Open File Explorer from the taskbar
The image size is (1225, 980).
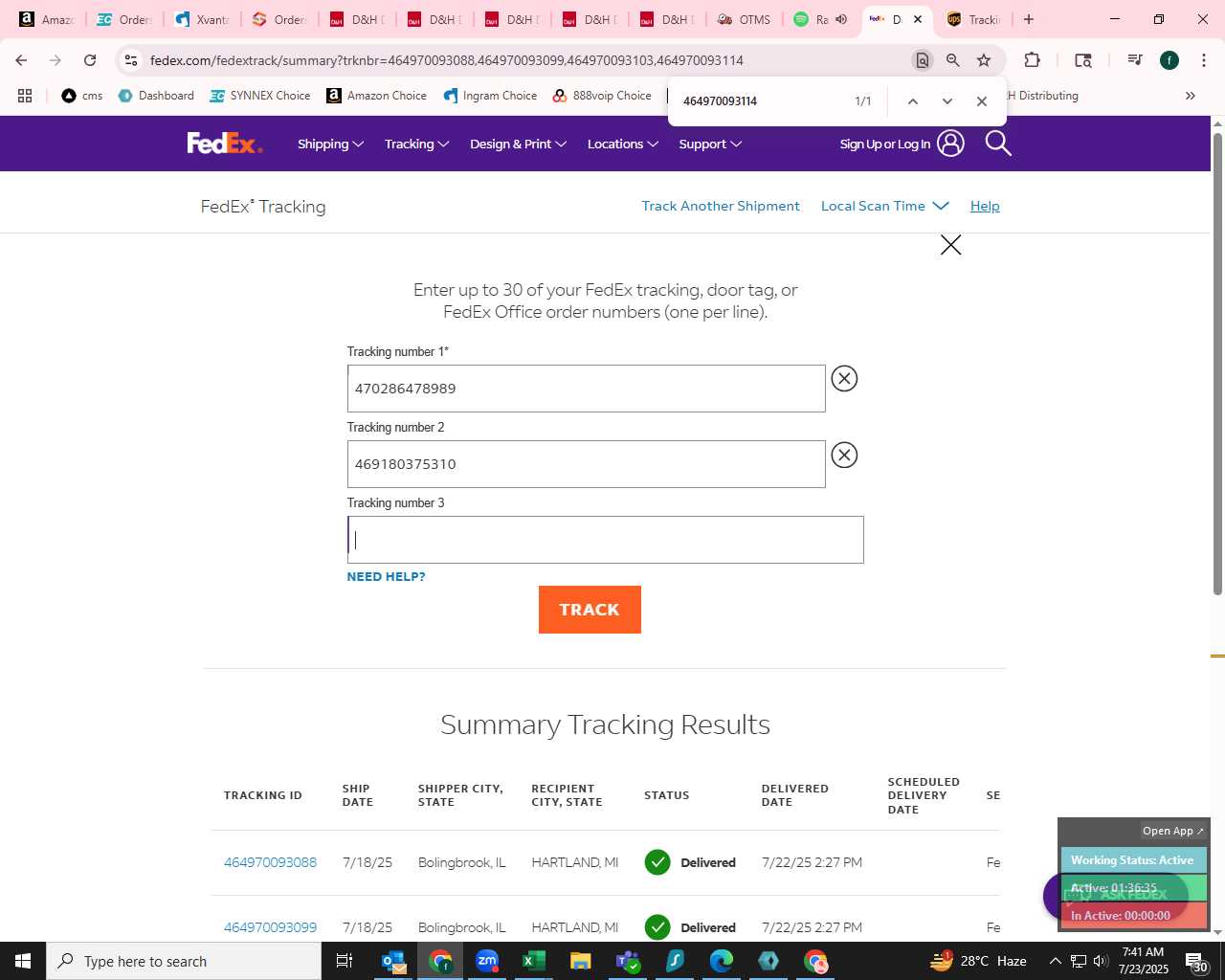point(581,961)
